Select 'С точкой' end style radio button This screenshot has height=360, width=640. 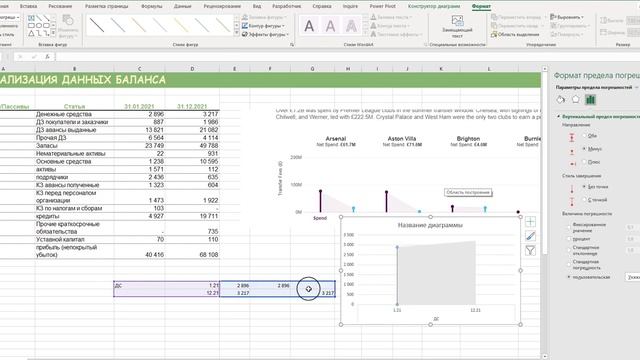[584, 200]
